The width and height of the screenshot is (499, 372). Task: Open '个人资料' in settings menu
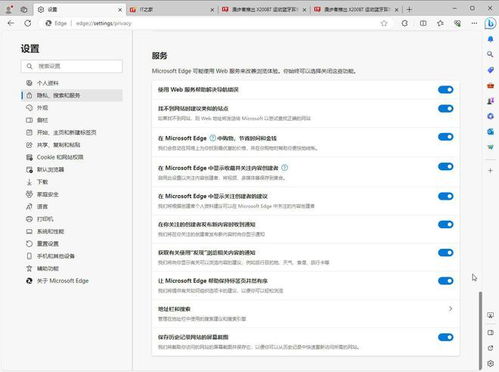72,83
